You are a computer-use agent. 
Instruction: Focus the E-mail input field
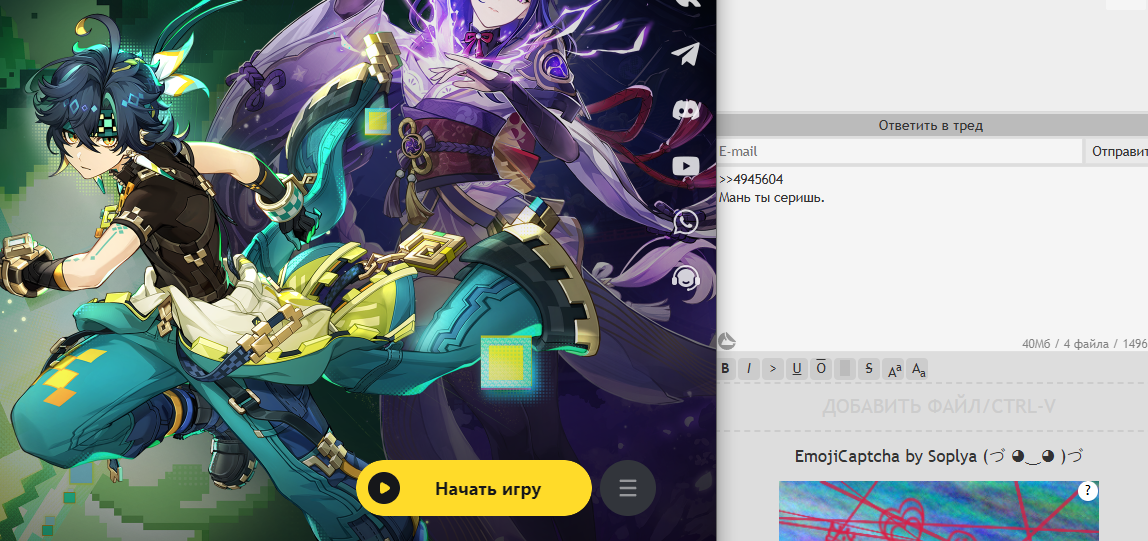pos(899,152)
